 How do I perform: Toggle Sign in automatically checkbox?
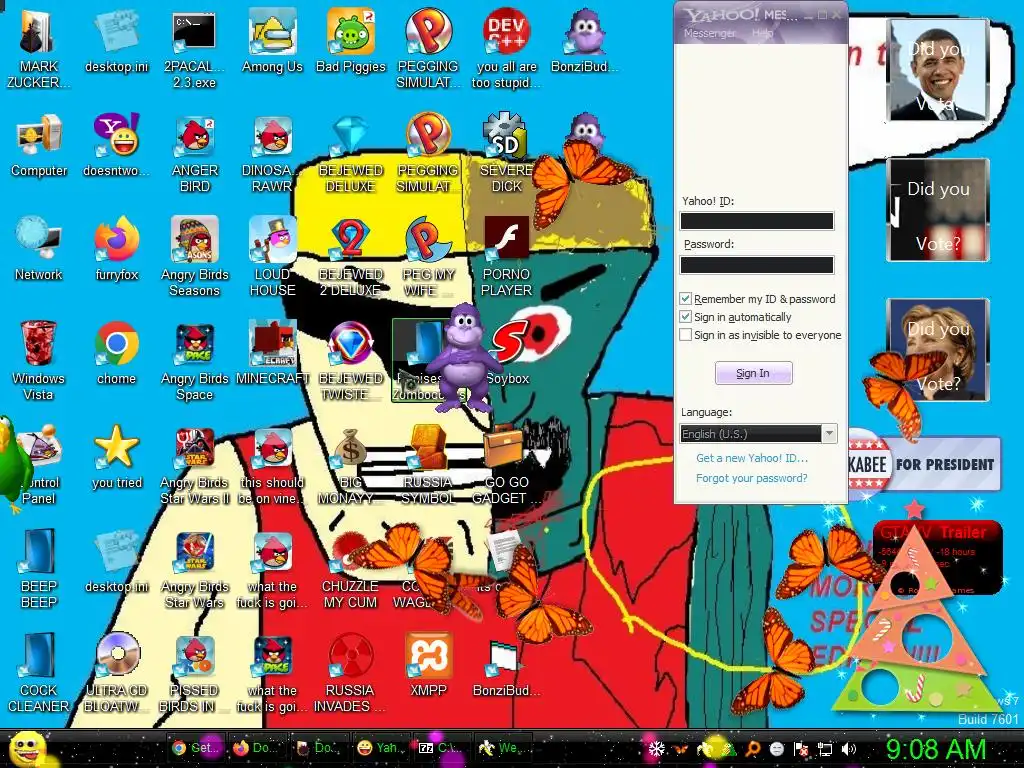point(685,317)
